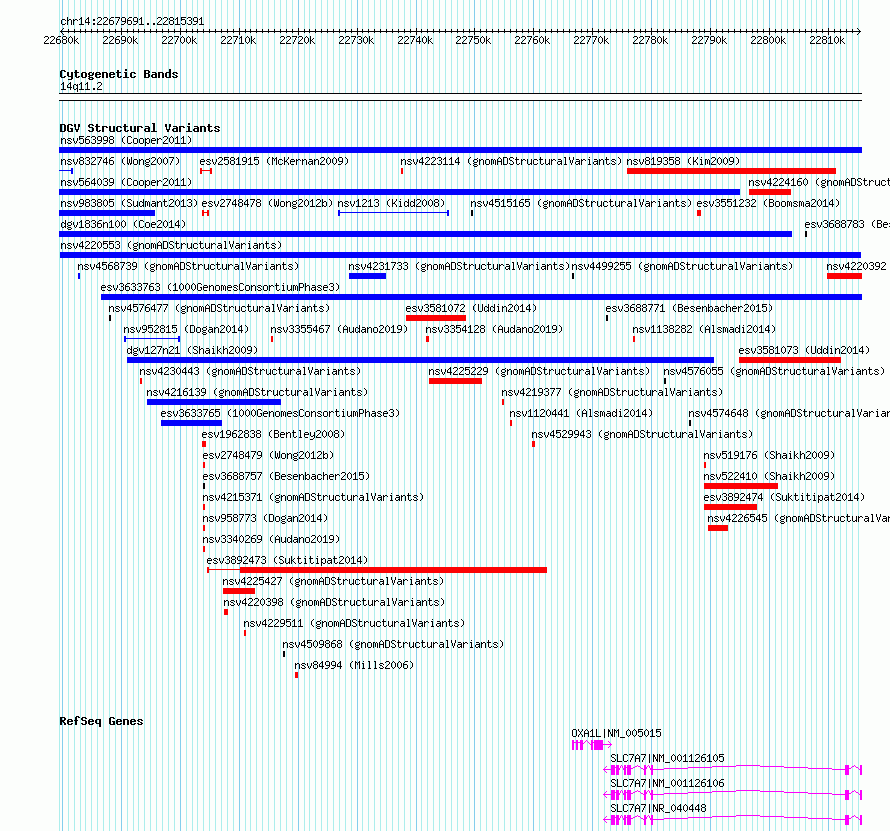Click the nsv4215371 gnomAD variant label
This screenshot has height=831, width=890.
[313, 497]
